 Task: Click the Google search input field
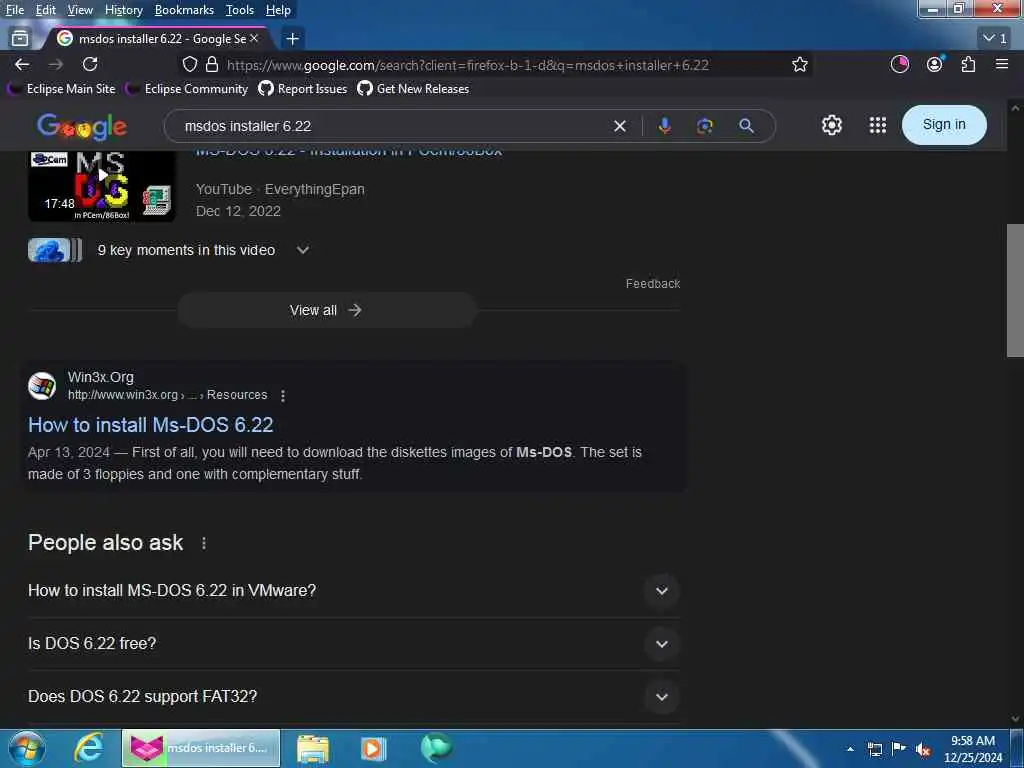click(x=392, y=126)
